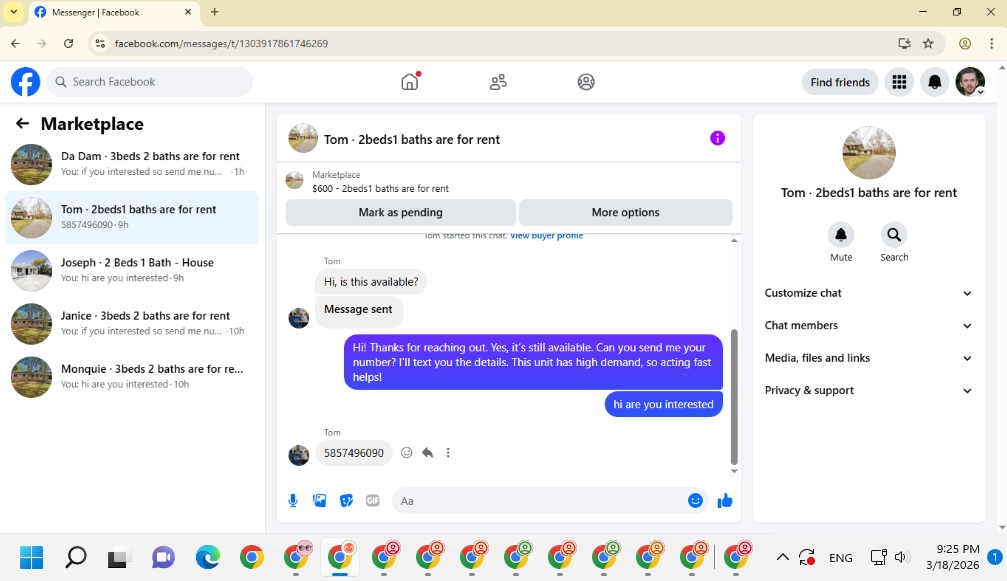Click Find friends button

840,82
